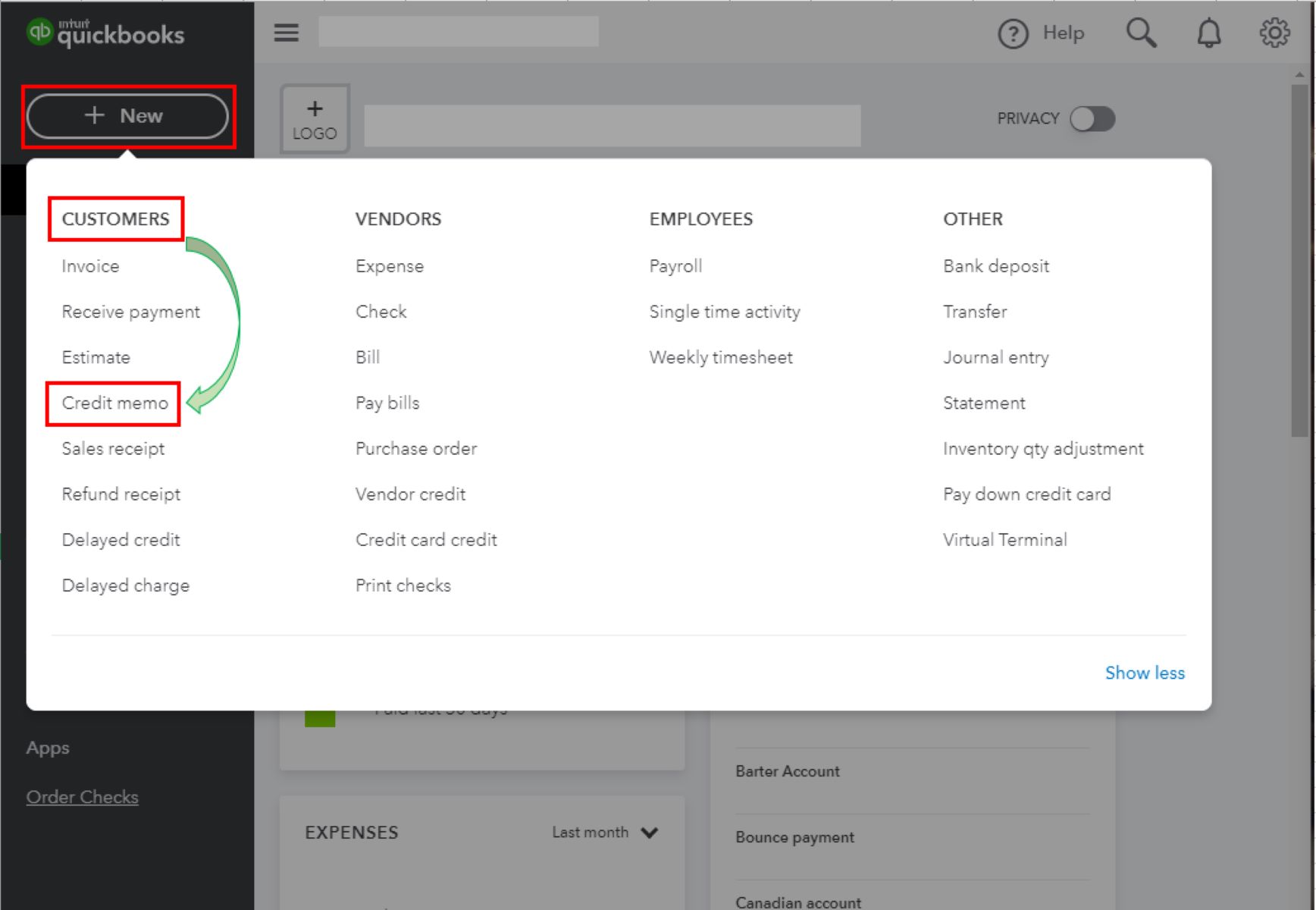Start Payroll from the Employees column
The image size is (1316, 910).
pos(675,266)
